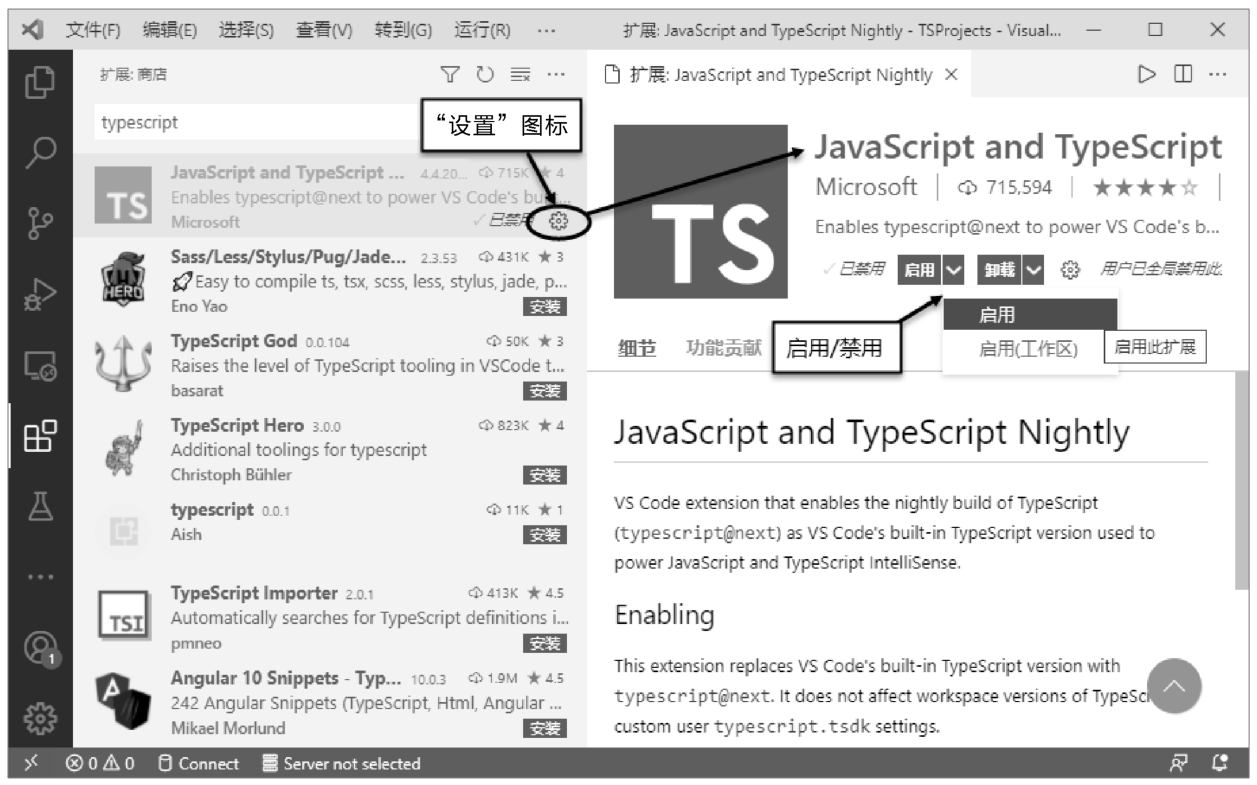Click the 卸载 button in extension details
This screenshot has height=785, width=1257.
[x=999, y=269]
